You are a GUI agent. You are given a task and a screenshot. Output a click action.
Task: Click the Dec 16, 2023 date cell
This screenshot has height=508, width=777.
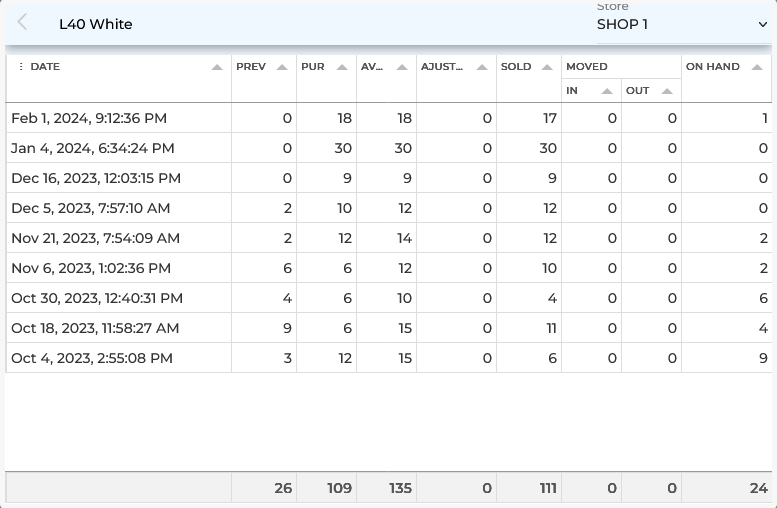95,178
